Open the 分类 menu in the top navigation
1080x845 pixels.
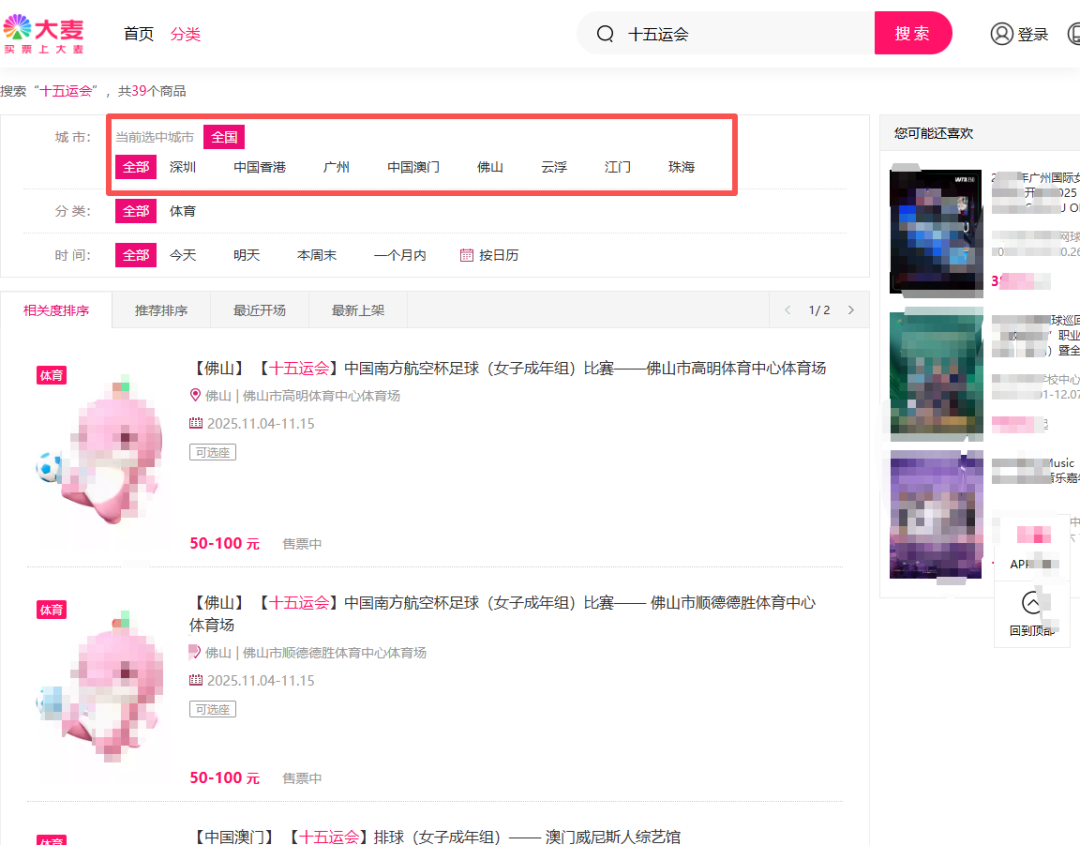pos(186,33)
